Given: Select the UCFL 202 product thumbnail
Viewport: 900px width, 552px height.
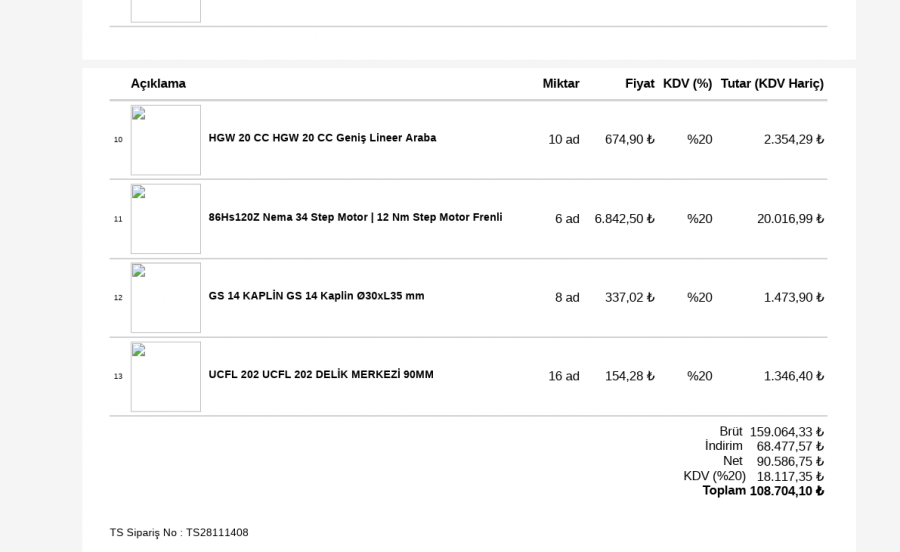Looking at the screenshot, I should click(165, 377).
